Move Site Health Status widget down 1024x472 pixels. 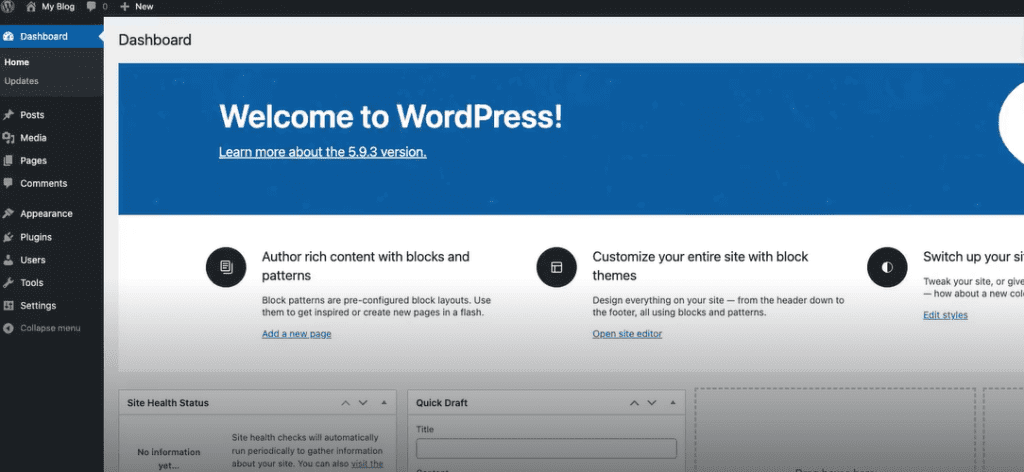click(x=363, y=403)
